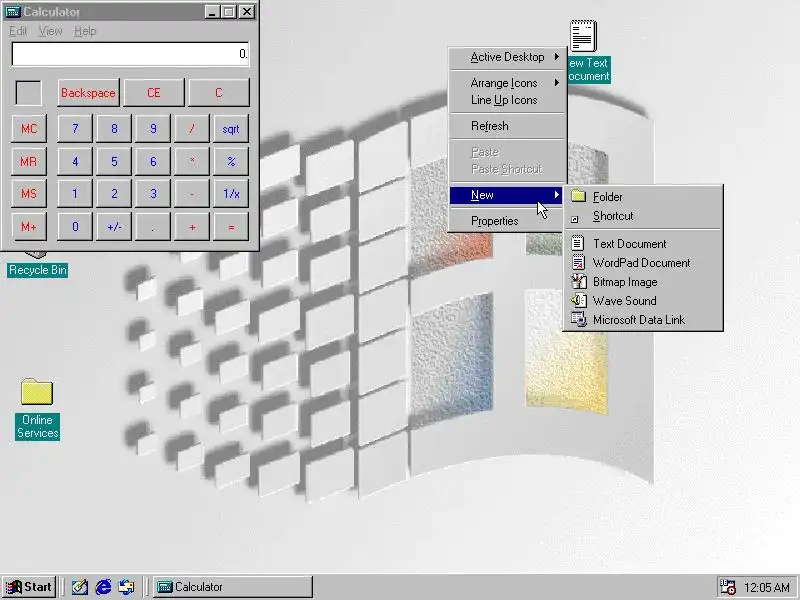This screenshot has height=600, width=800.
Task: Click the MC memory clear button
Action: [x=29, y=129]
